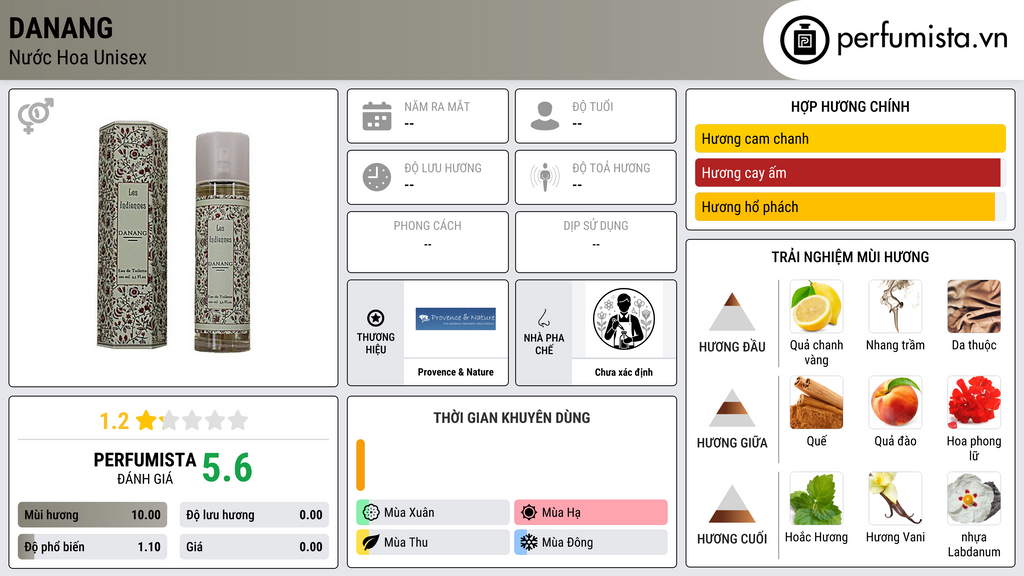The width and height of the screenshot is (1024, 576).
Task: Click the calendar icon beside Năm ra mắt
Action: [377, 116]
